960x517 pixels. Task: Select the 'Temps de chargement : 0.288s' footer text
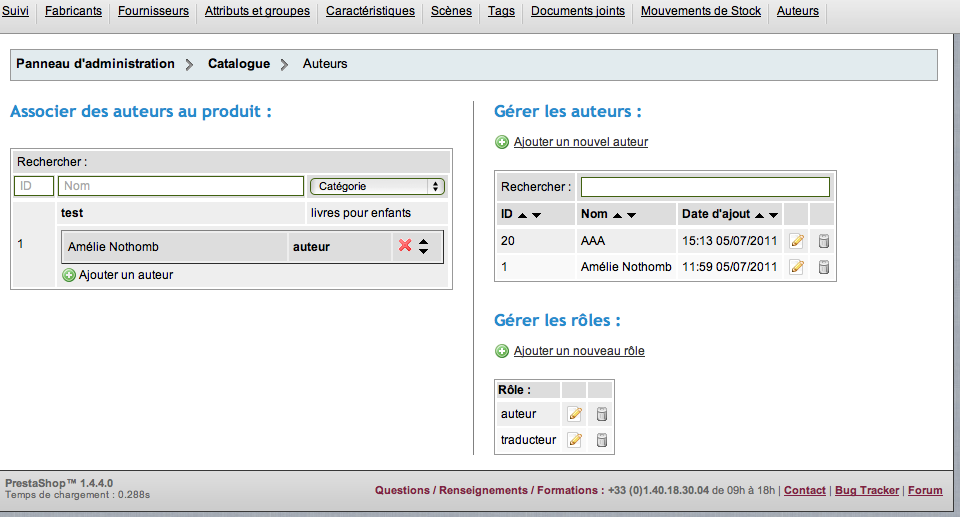(78, 495)
